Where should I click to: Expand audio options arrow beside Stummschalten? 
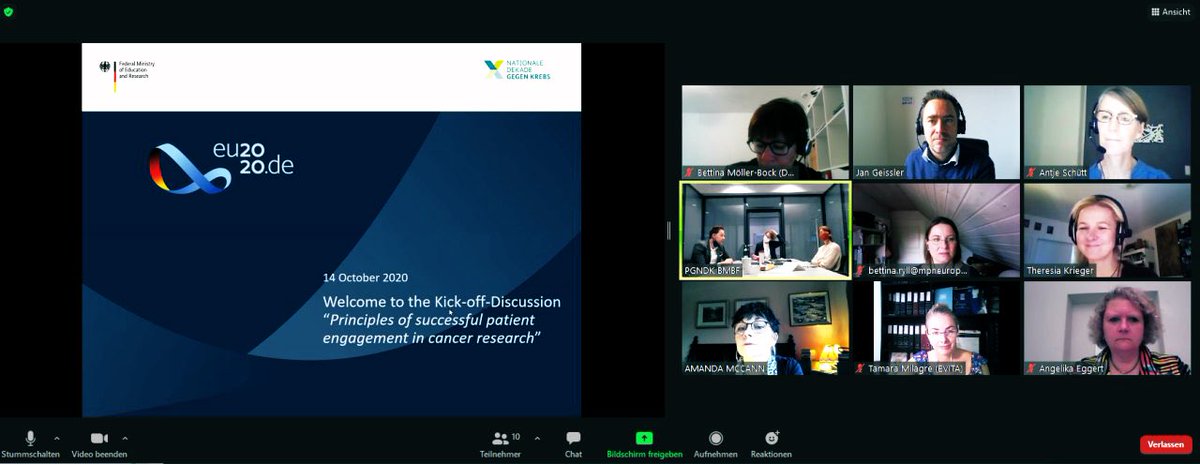[x=56, y=438]
